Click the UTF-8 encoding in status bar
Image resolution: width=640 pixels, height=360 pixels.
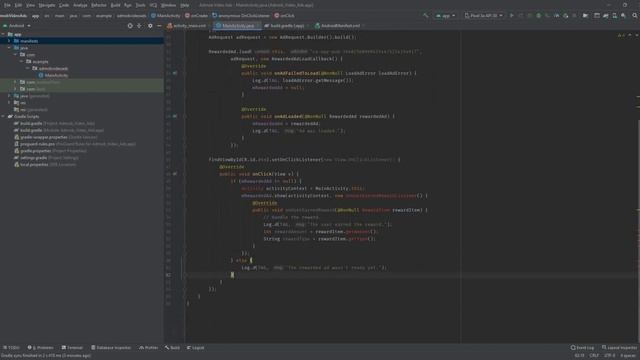coord(610,356)
